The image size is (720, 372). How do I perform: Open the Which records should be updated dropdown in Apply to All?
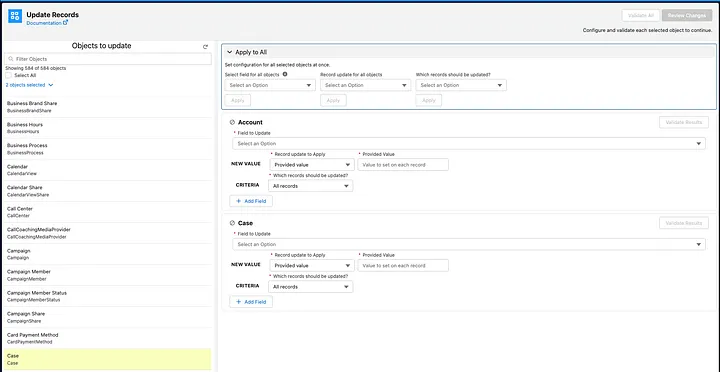pyautogui.click(x=461, y=85)
